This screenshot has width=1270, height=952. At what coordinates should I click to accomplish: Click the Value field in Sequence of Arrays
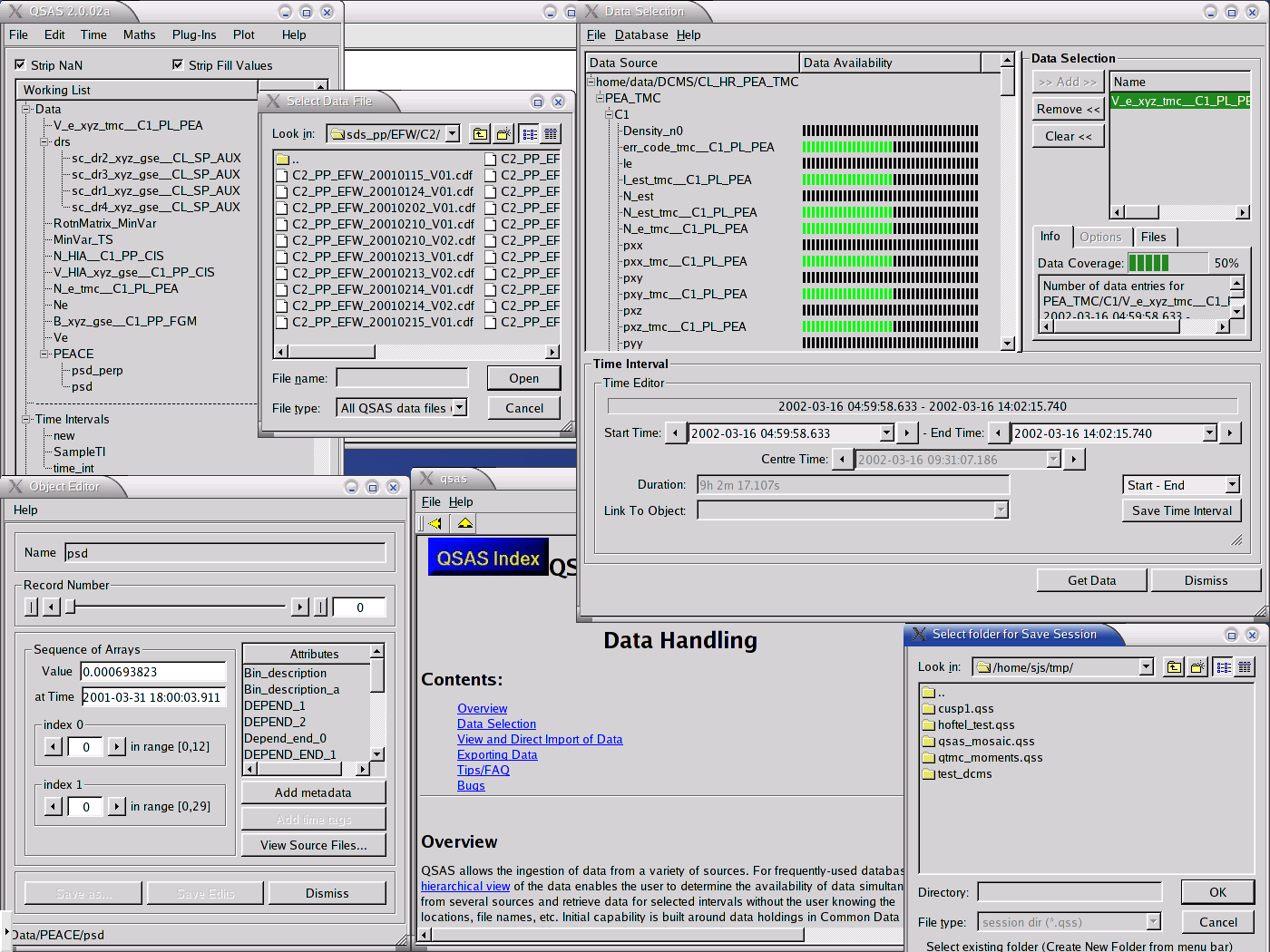click(x=153, y=672)
